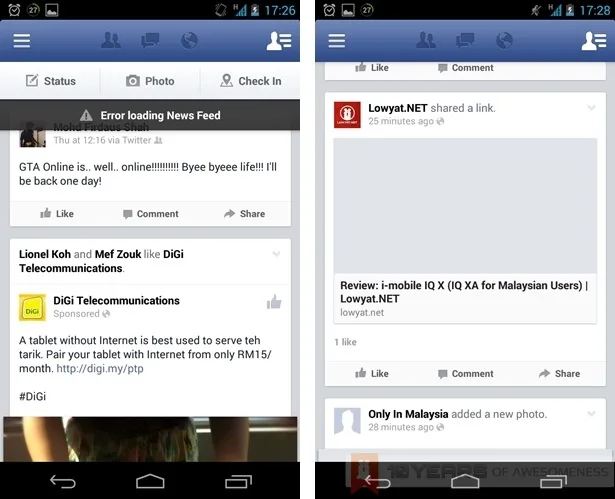Tap Home key on the left phone
The image size is (615, 499).
pyautogui.click(x=150, y=481)
